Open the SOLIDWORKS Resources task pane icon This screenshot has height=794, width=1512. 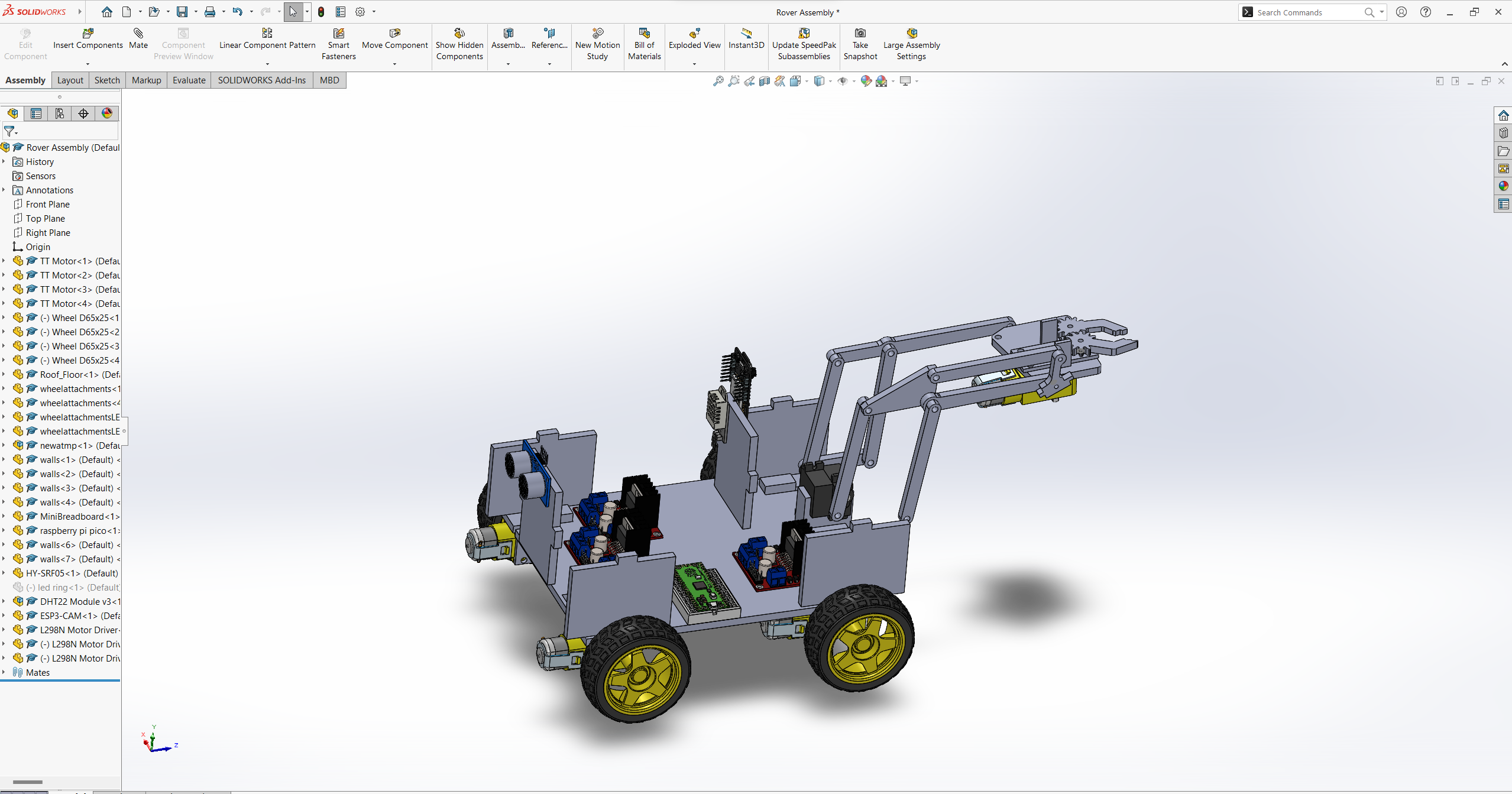click(x=1503, y=115)
